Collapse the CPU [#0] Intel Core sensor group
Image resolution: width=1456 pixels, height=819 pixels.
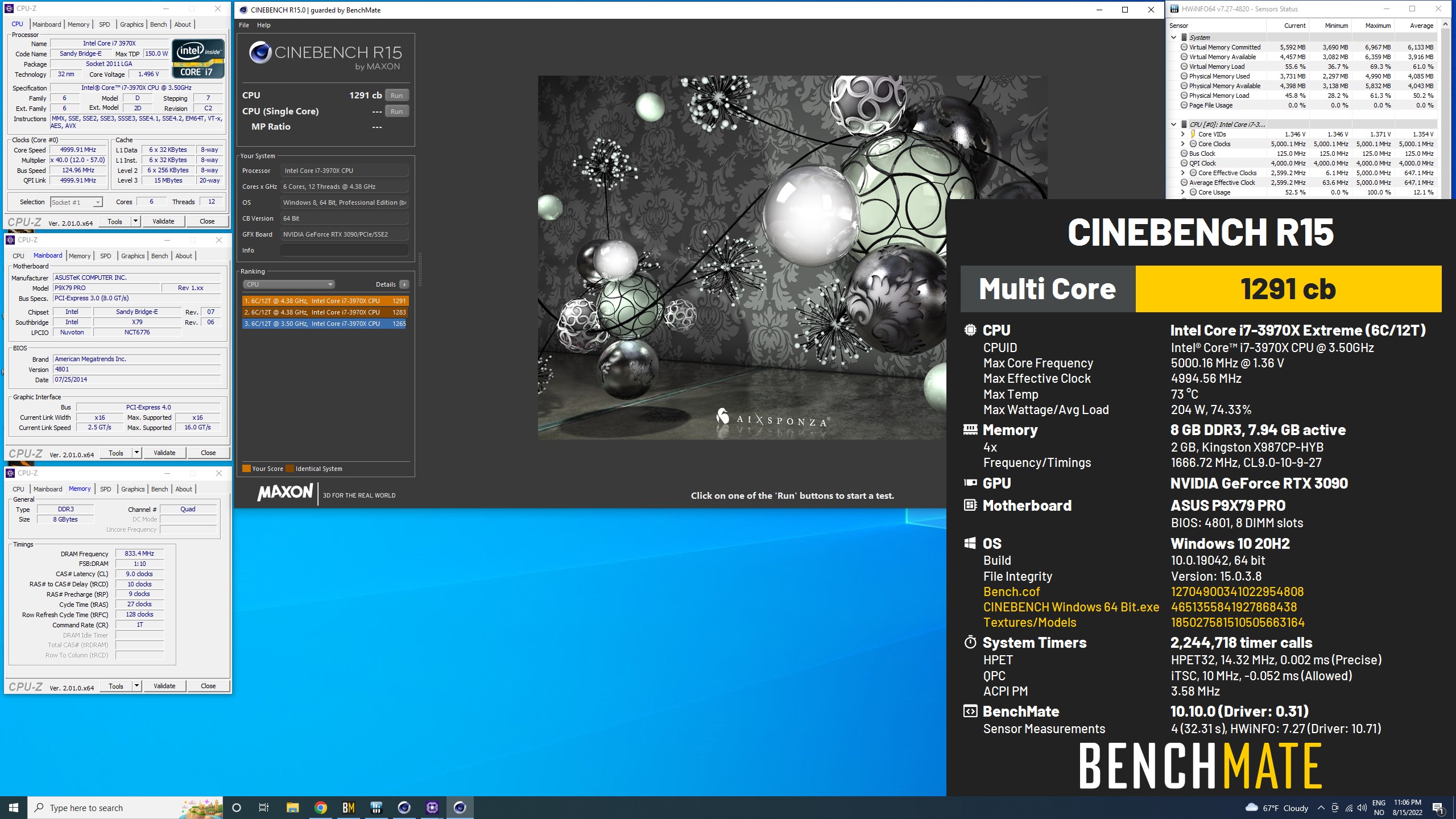(1173, 125)
